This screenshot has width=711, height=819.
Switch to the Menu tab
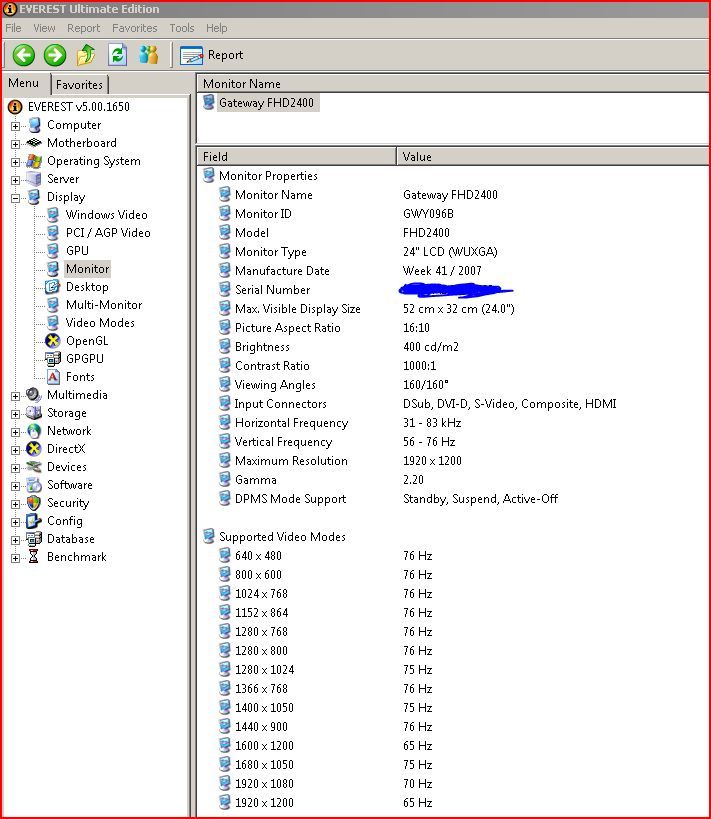[x=24, y=83]
